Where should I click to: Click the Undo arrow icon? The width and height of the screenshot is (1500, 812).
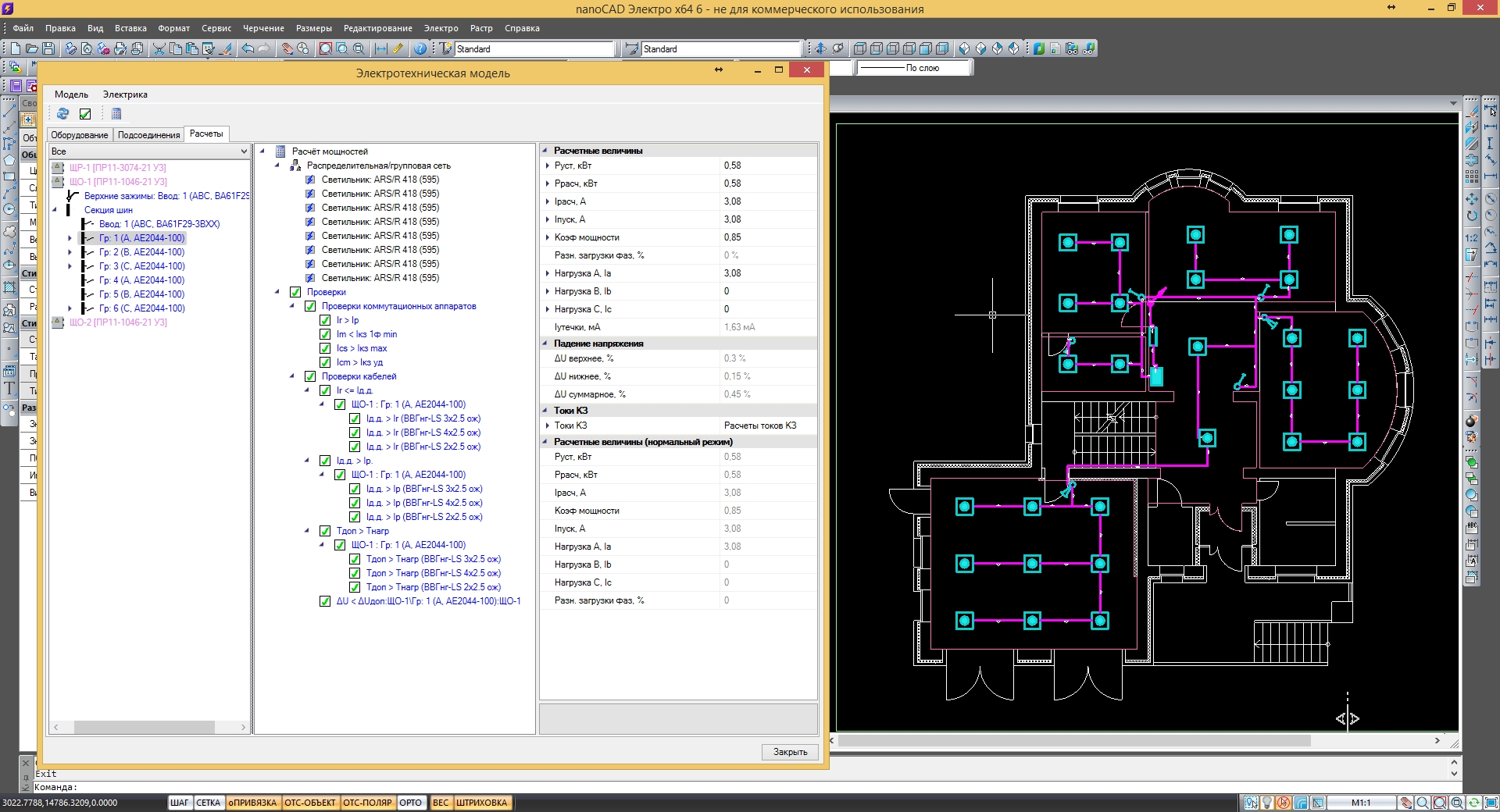coord(248,48)
